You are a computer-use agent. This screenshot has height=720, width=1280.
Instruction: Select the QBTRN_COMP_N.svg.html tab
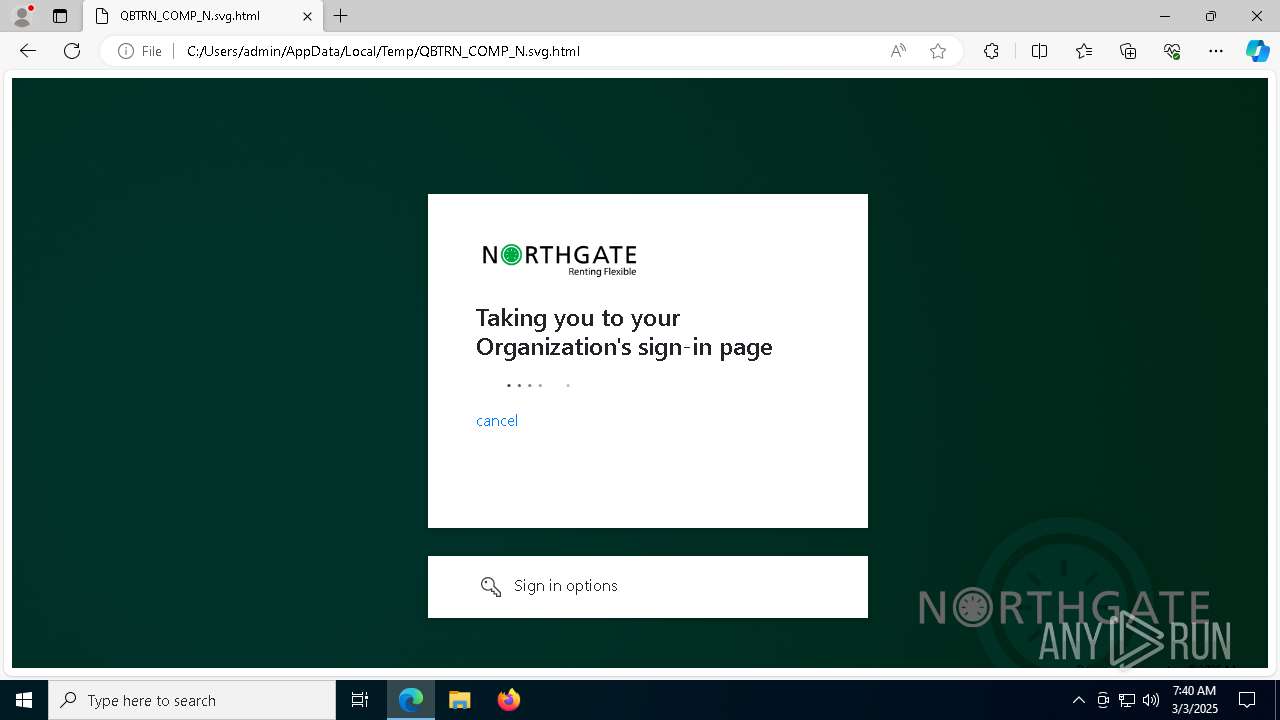click(x=203, y=16)
